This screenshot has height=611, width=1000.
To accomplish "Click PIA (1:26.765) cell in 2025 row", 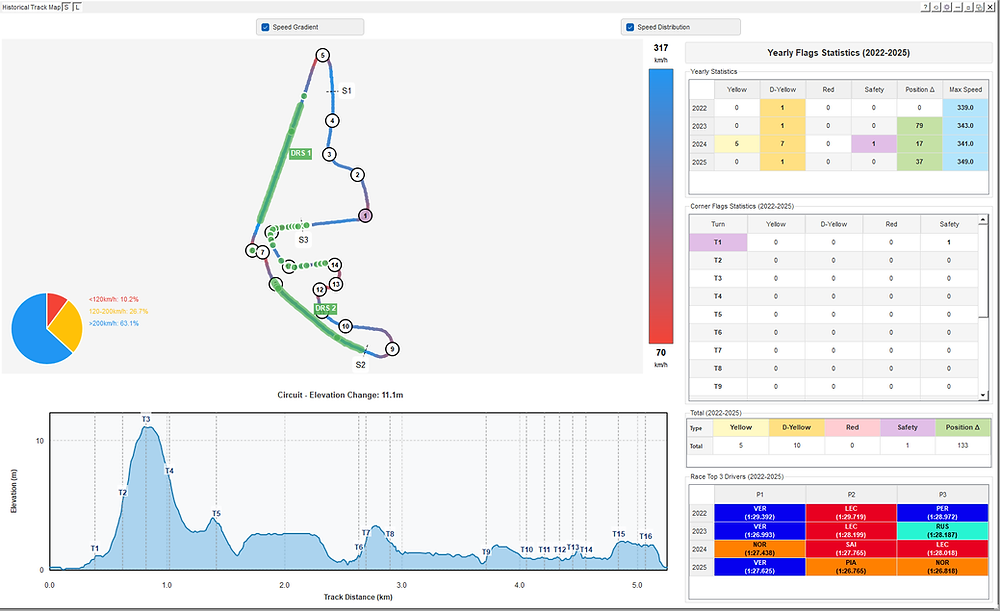I will 851,567.
